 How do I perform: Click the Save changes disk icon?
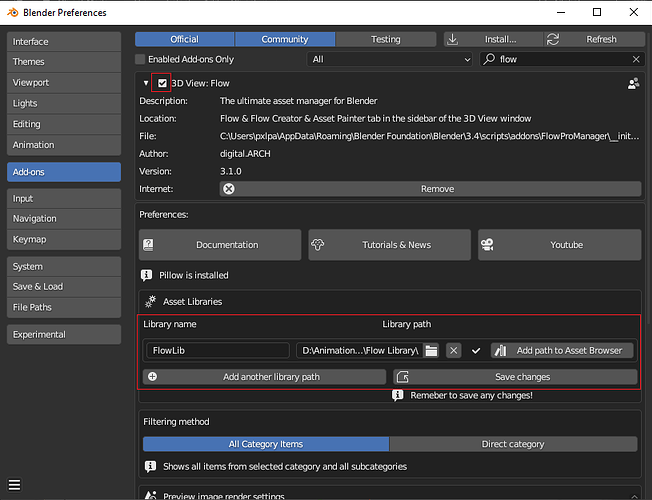point(403,376)
